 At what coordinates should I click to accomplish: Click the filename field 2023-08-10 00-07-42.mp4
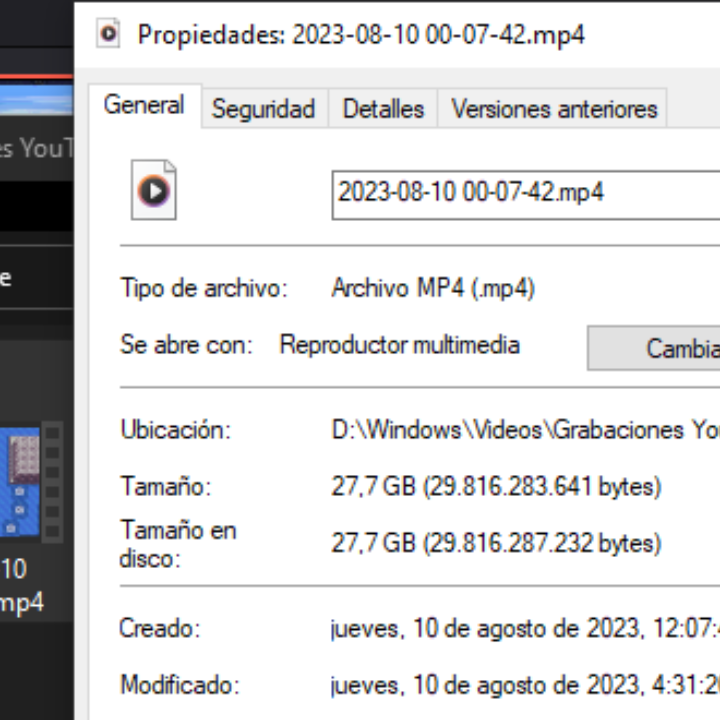(x=526, y=195)
